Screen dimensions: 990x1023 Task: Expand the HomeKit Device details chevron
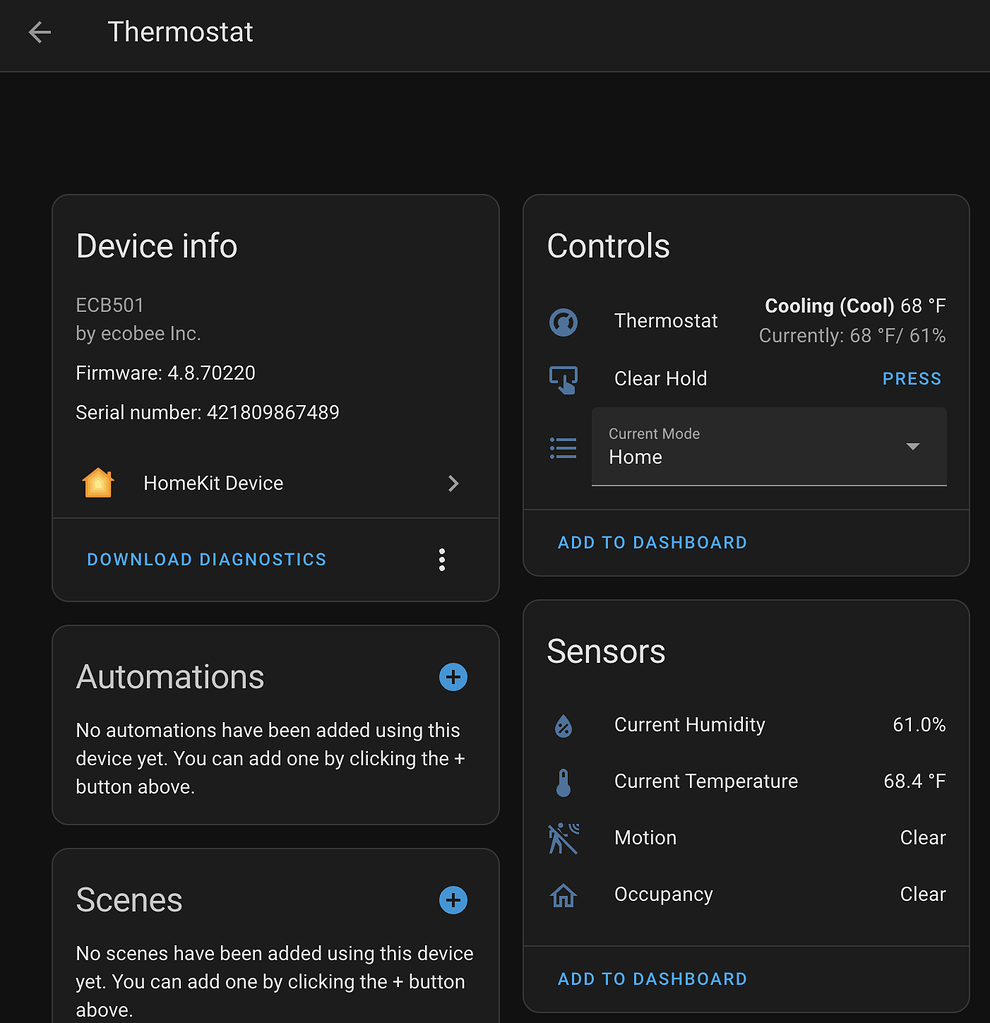[453, 483]
